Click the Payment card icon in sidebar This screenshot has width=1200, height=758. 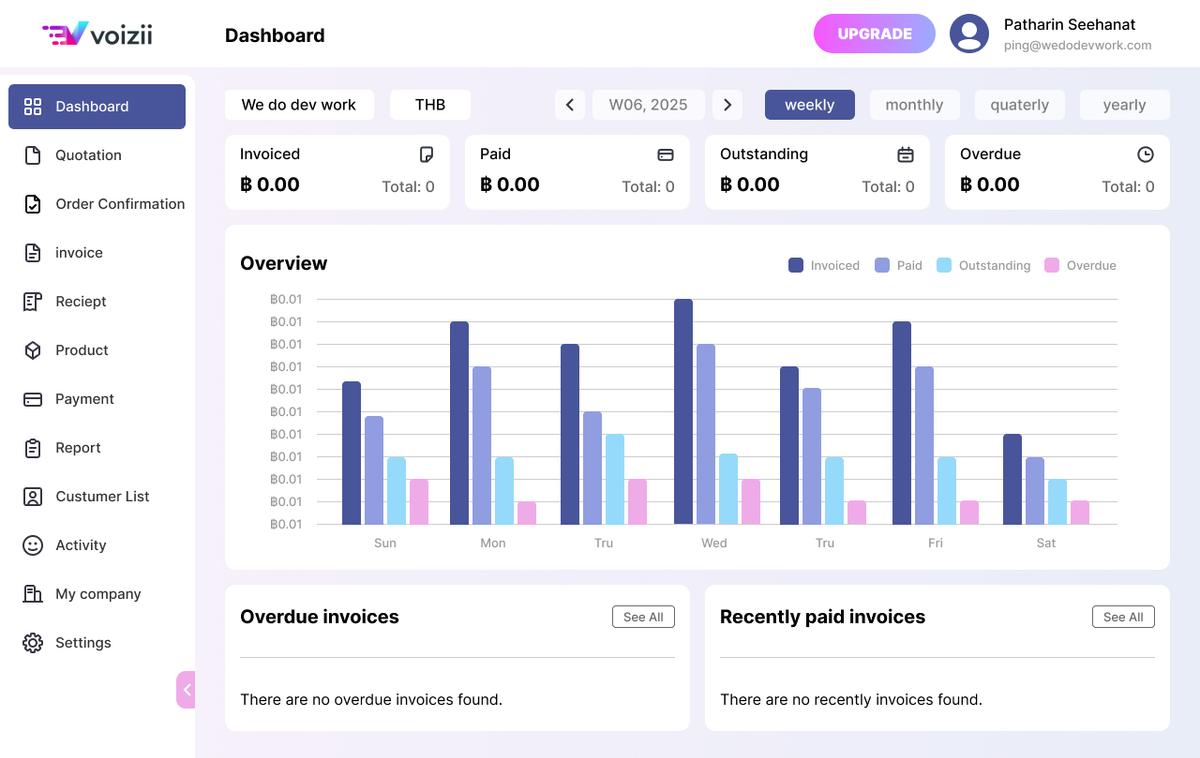(33, 399)
